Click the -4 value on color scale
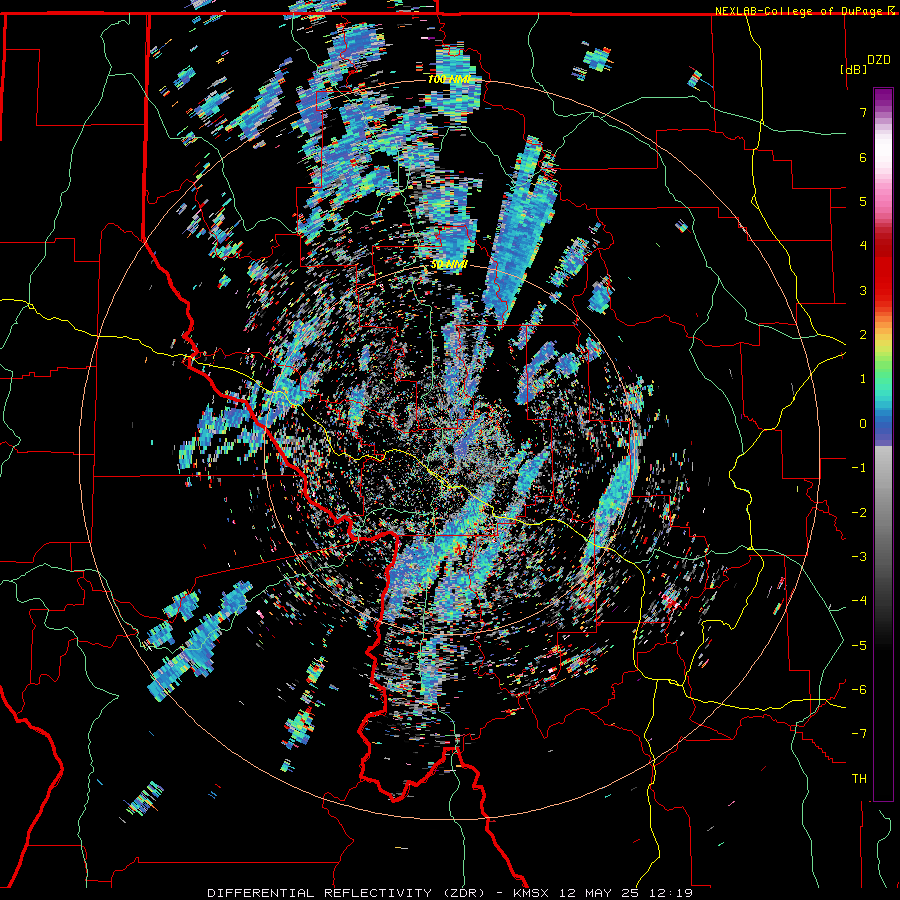The width and height of the screenshot is (900, 900). 859,601
